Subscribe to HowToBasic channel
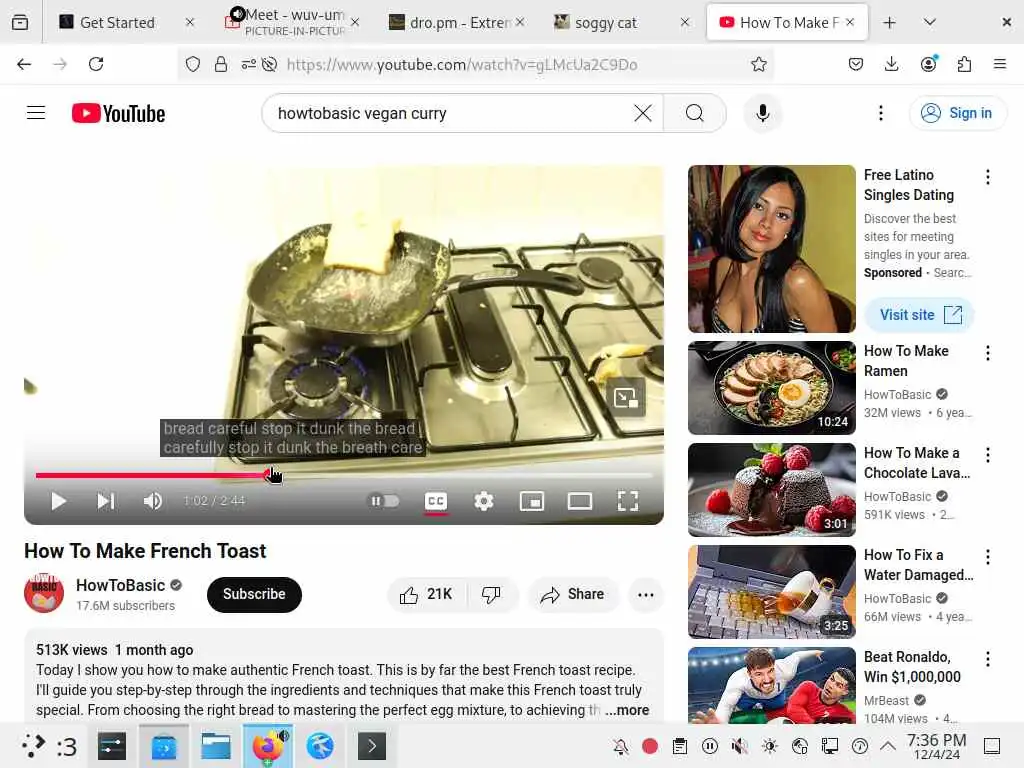 254,594
